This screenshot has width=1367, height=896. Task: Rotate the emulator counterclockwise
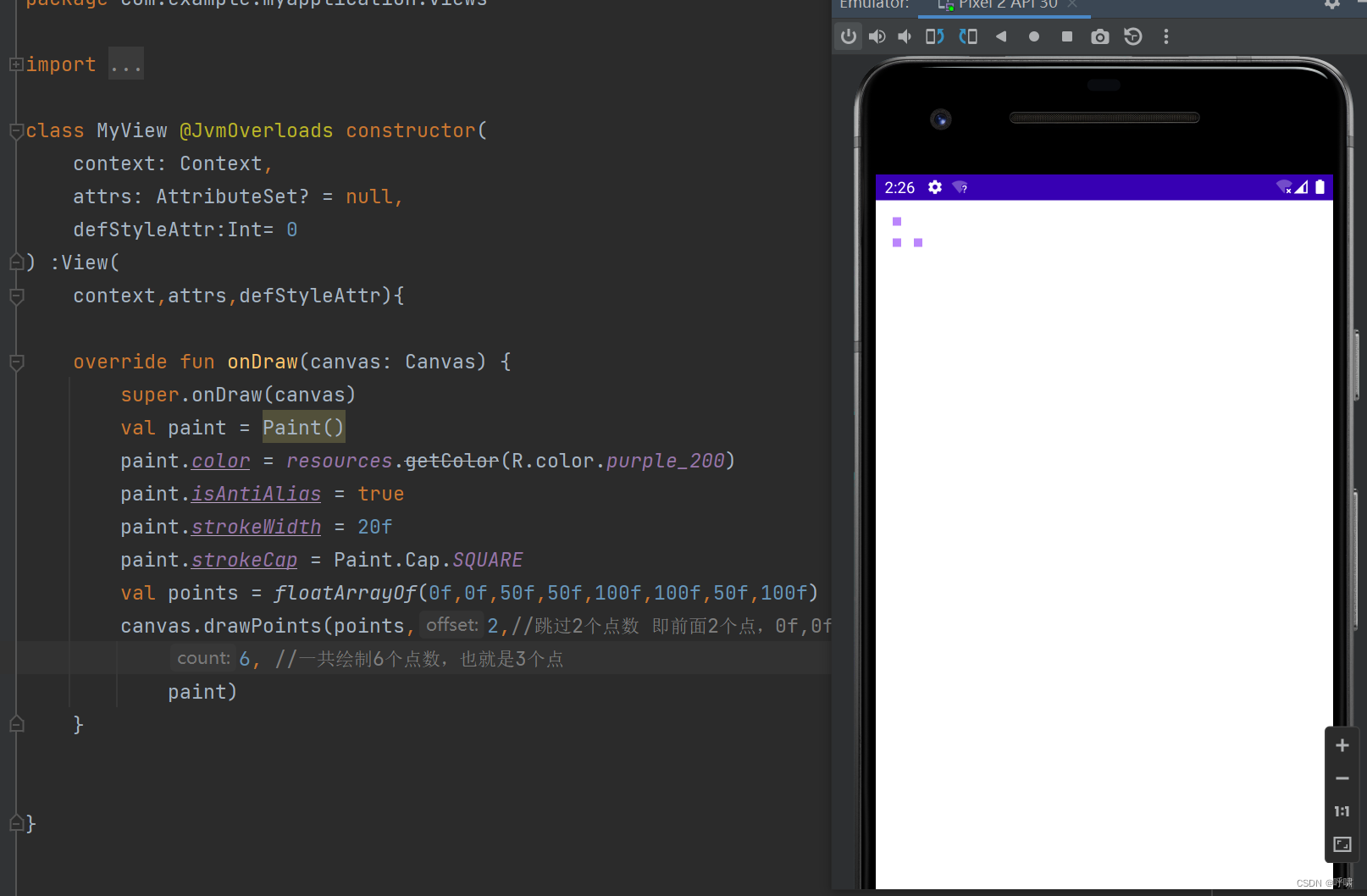934,36
